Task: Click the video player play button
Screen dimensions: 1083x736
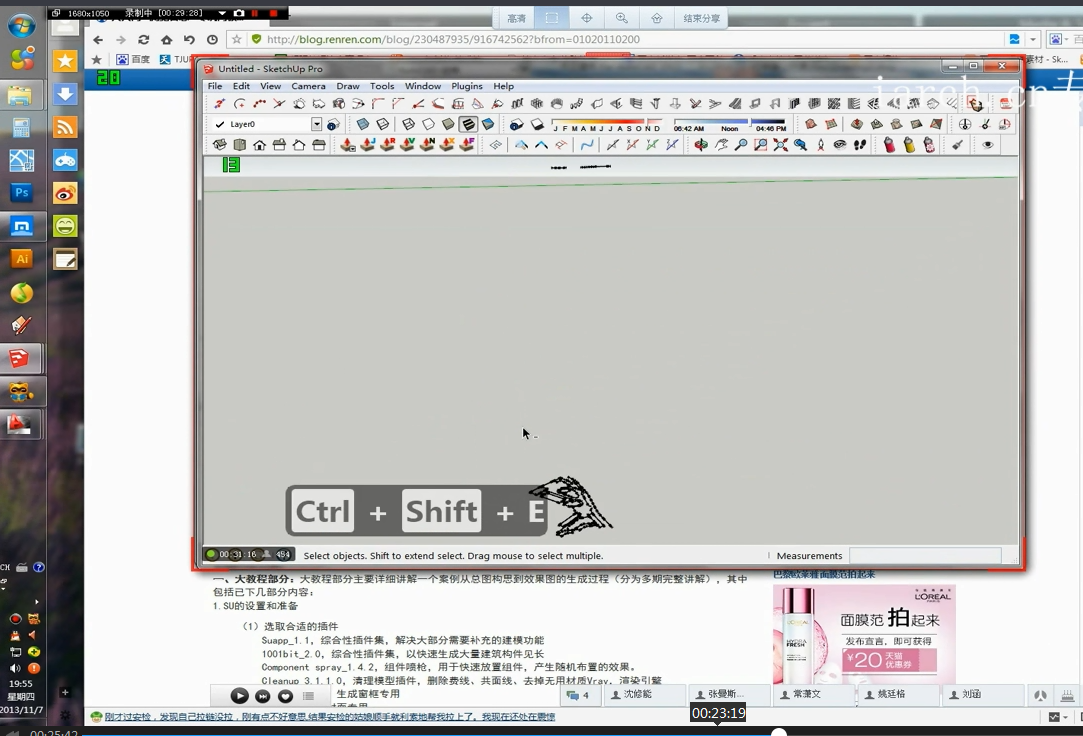Action: 239,696
